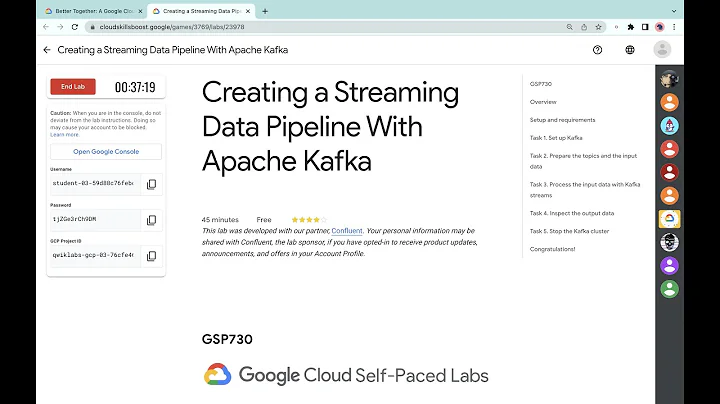Toggle the browser side panel icon

pyautogui.click(x=645, y=27)
